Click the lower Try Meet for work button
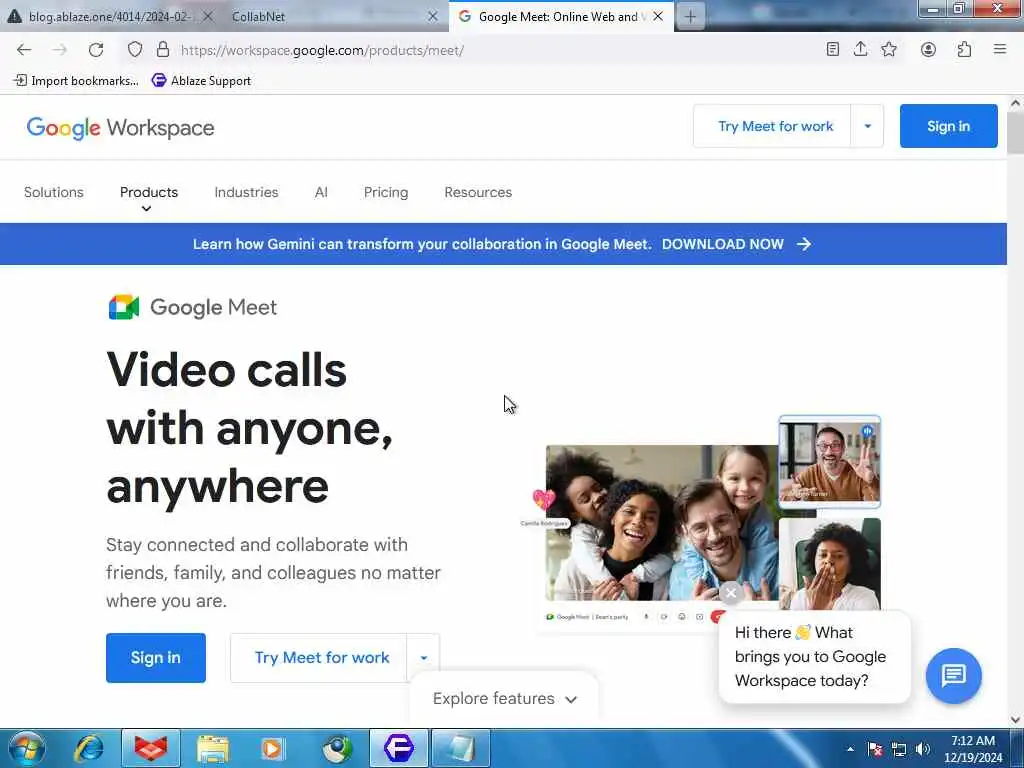The image size is (1024, 768). 321,658
